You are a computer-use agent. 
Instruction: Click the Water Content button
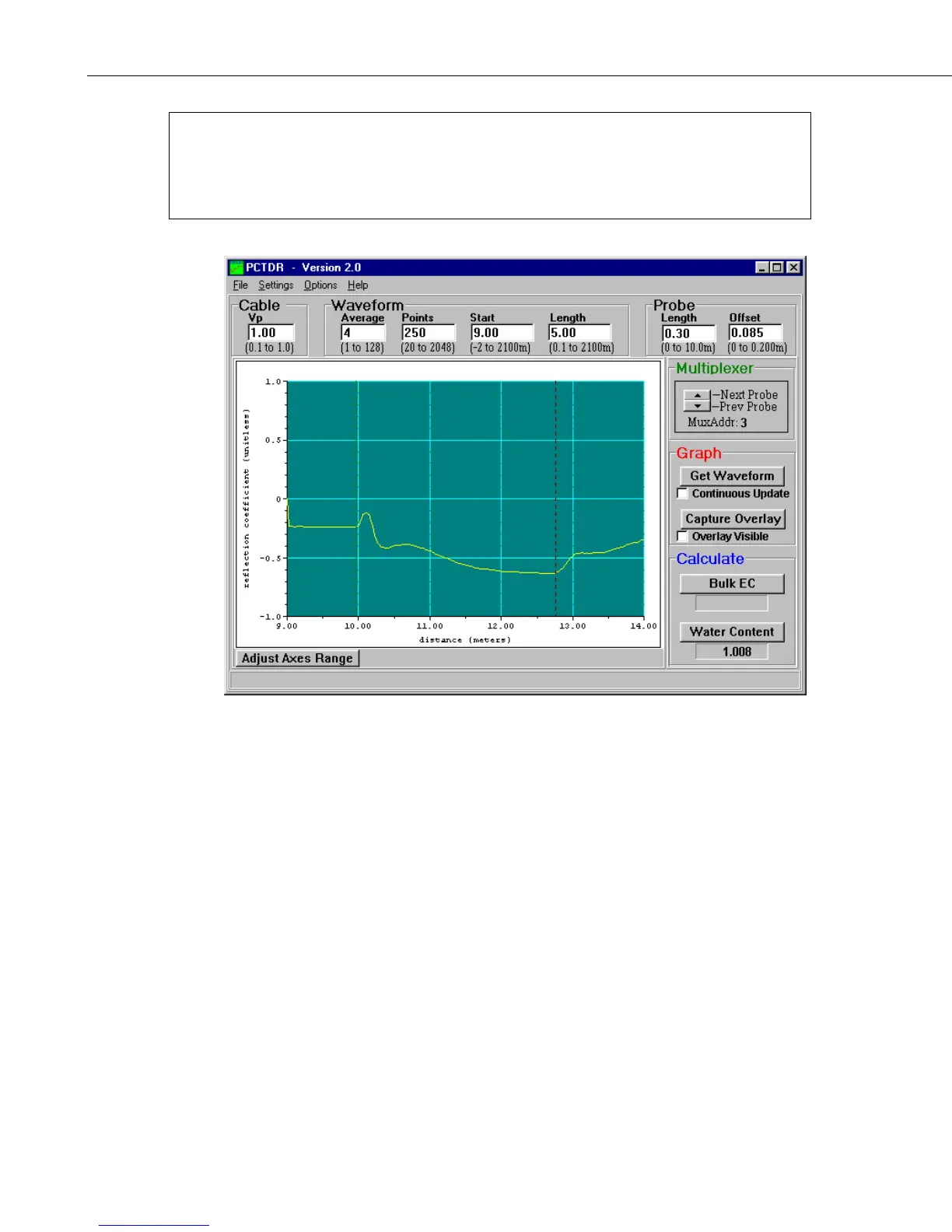pyautogui.click(x=732, y=632)
